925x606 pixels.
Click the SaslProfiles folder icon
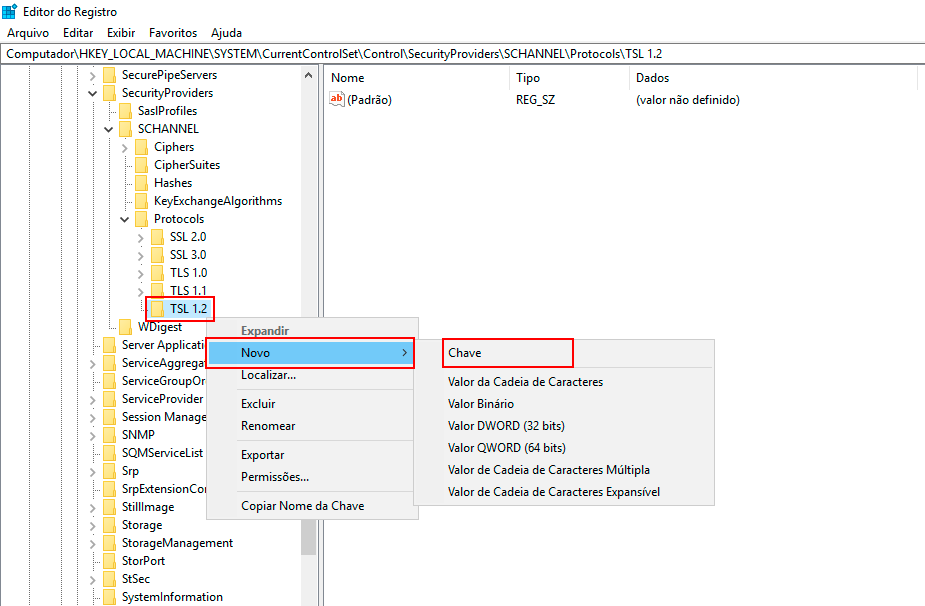point(126,111)
